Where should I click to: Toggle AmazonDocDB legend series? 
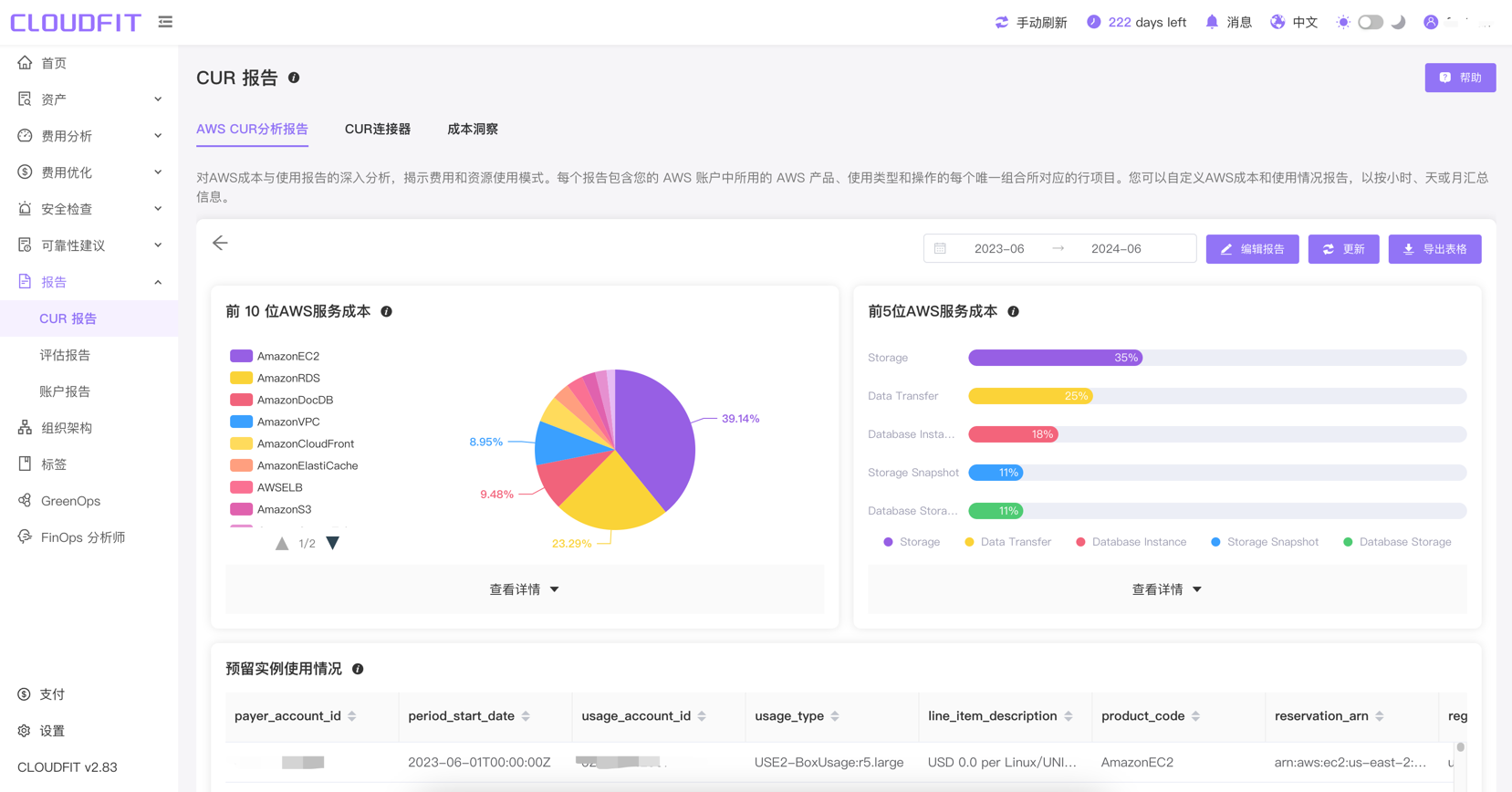click(x=282, y=400)
